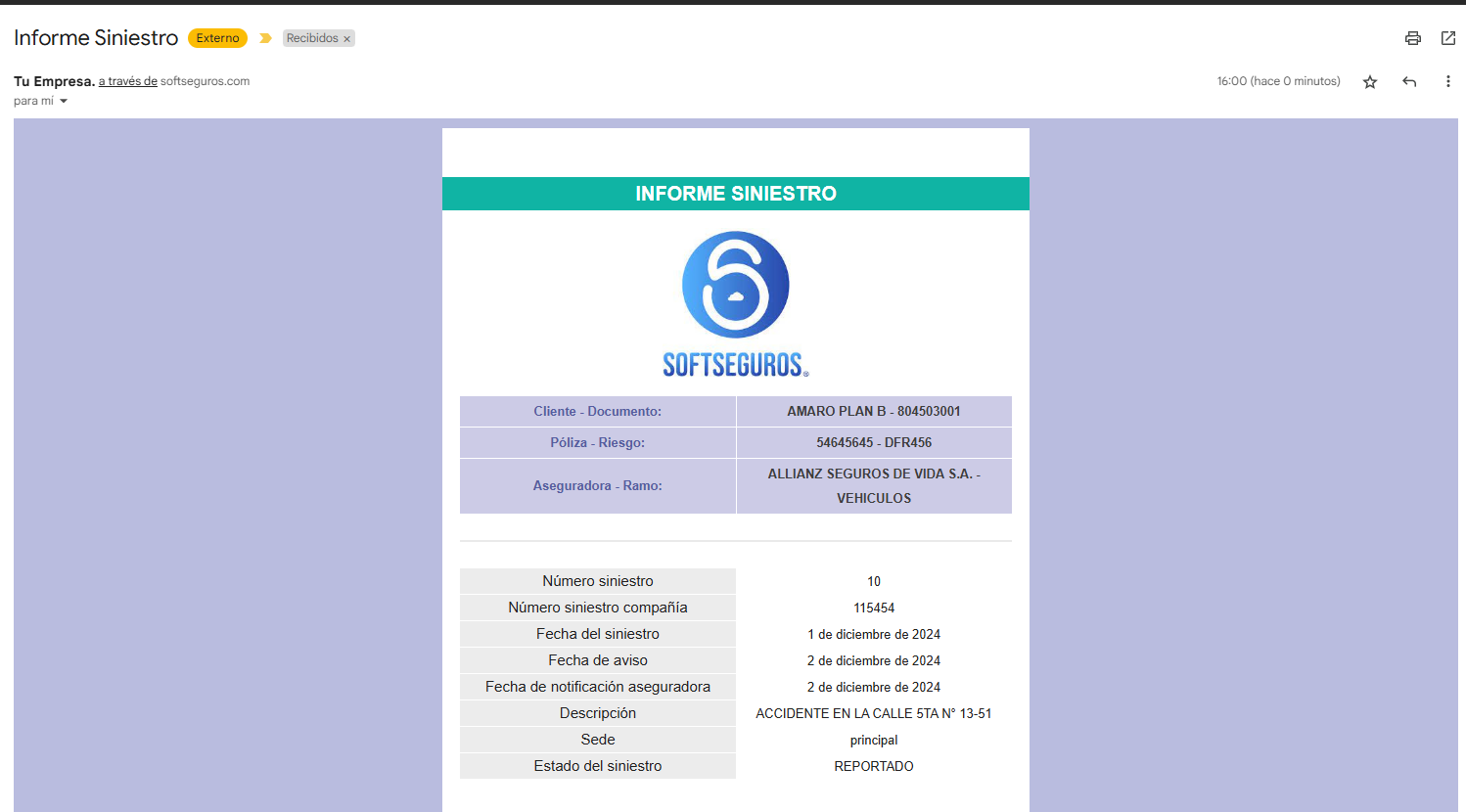This screenshot has height=812, width=1466.
Task: Reply to the email from Tu Empresa
Action: click(1409, 82)
